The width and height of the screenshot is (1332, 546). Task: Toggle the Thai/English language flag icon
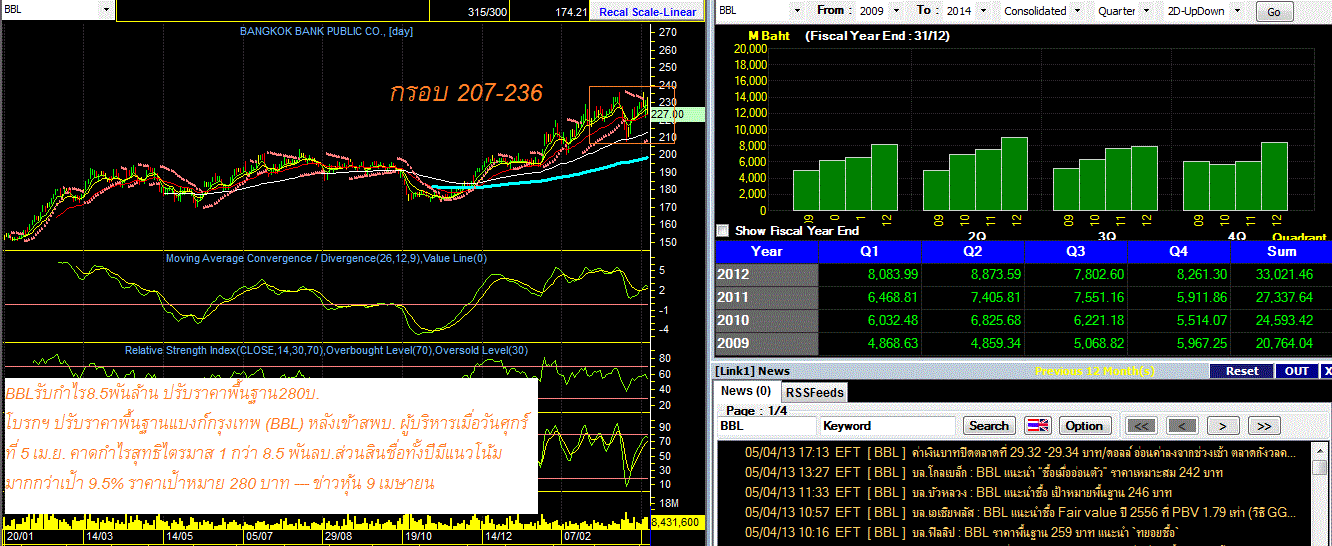click(x=1039, y=425)
